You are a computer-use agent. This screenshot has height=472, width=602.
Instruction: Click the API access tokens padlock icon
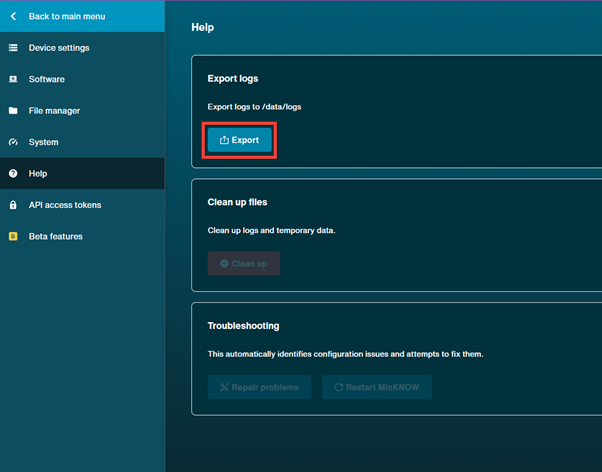click(13, 205)
